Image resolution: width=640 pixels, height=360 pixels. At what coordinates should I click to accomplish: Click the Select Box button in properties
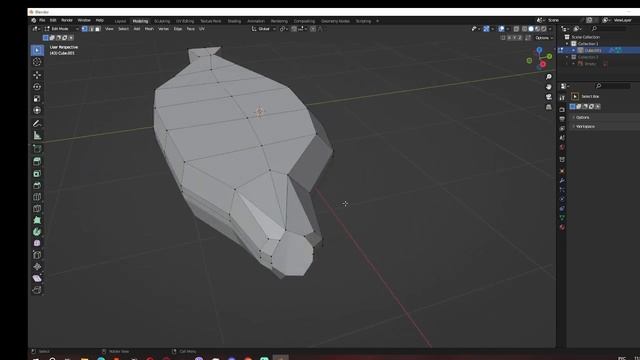[x=575, y=96]
